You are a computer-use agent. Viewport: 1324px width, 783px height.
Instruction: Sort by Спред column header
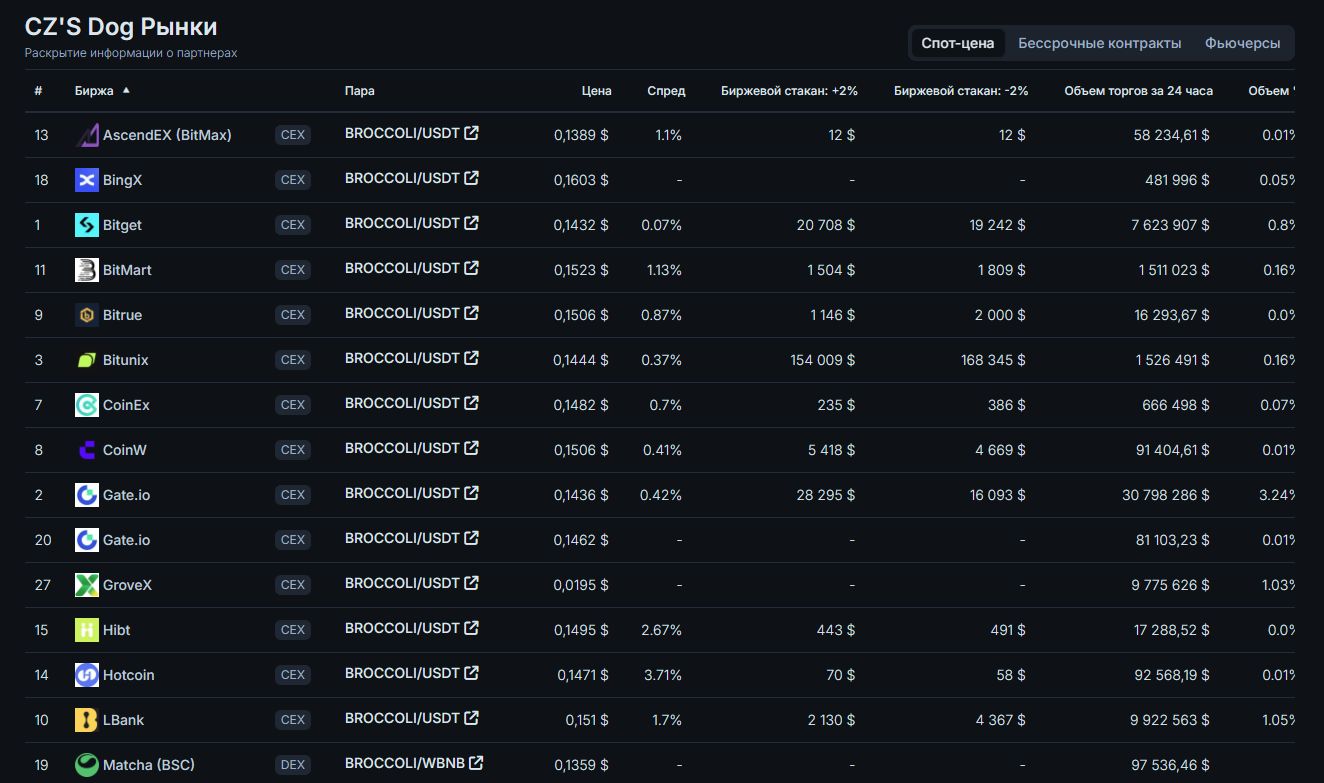click(x=666, y=91)
